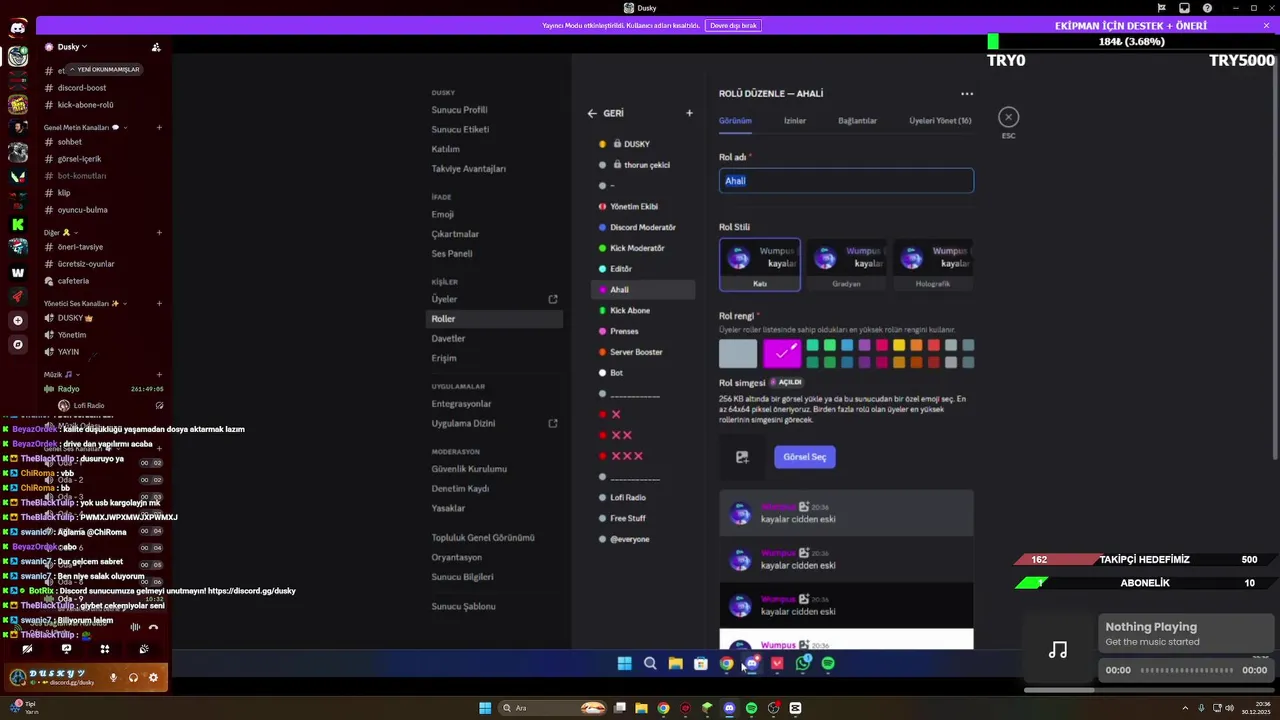Click the Add a Server plus icon
This screenshot has width=1280, height=720.
[18, 320]
